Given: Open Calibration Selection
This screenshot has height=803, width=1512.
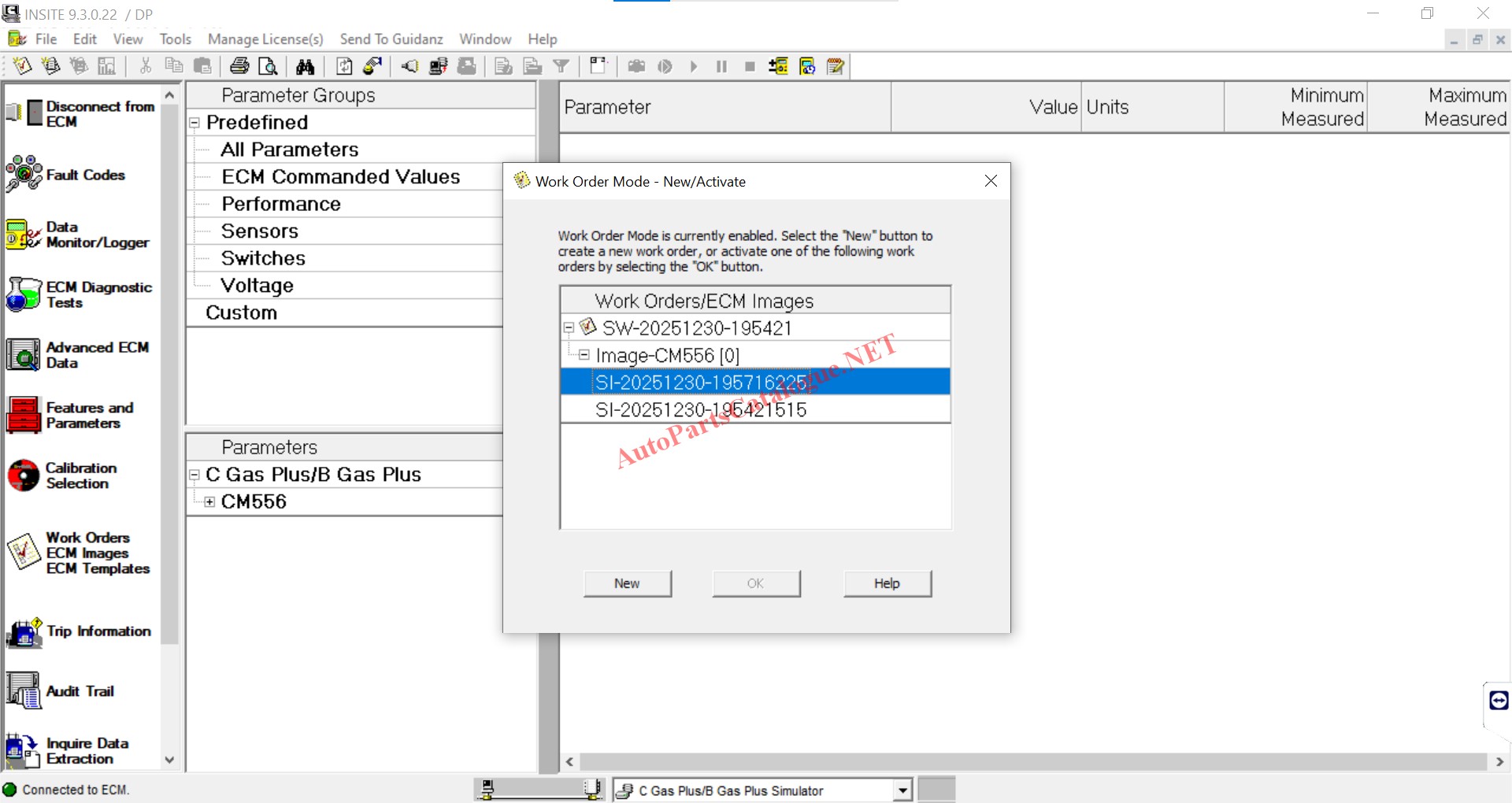Looking at the screenshot, I should coord(24,476).
